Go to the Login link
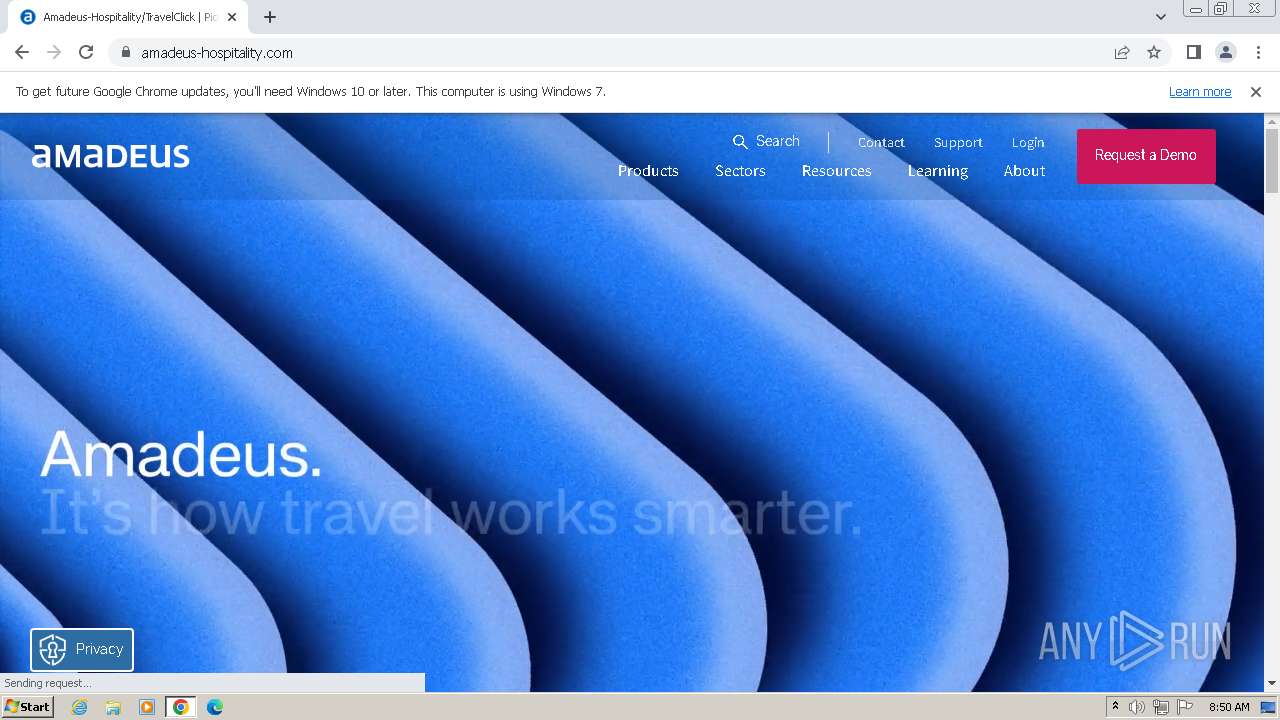1280x720 pixels. [1028, 142]
